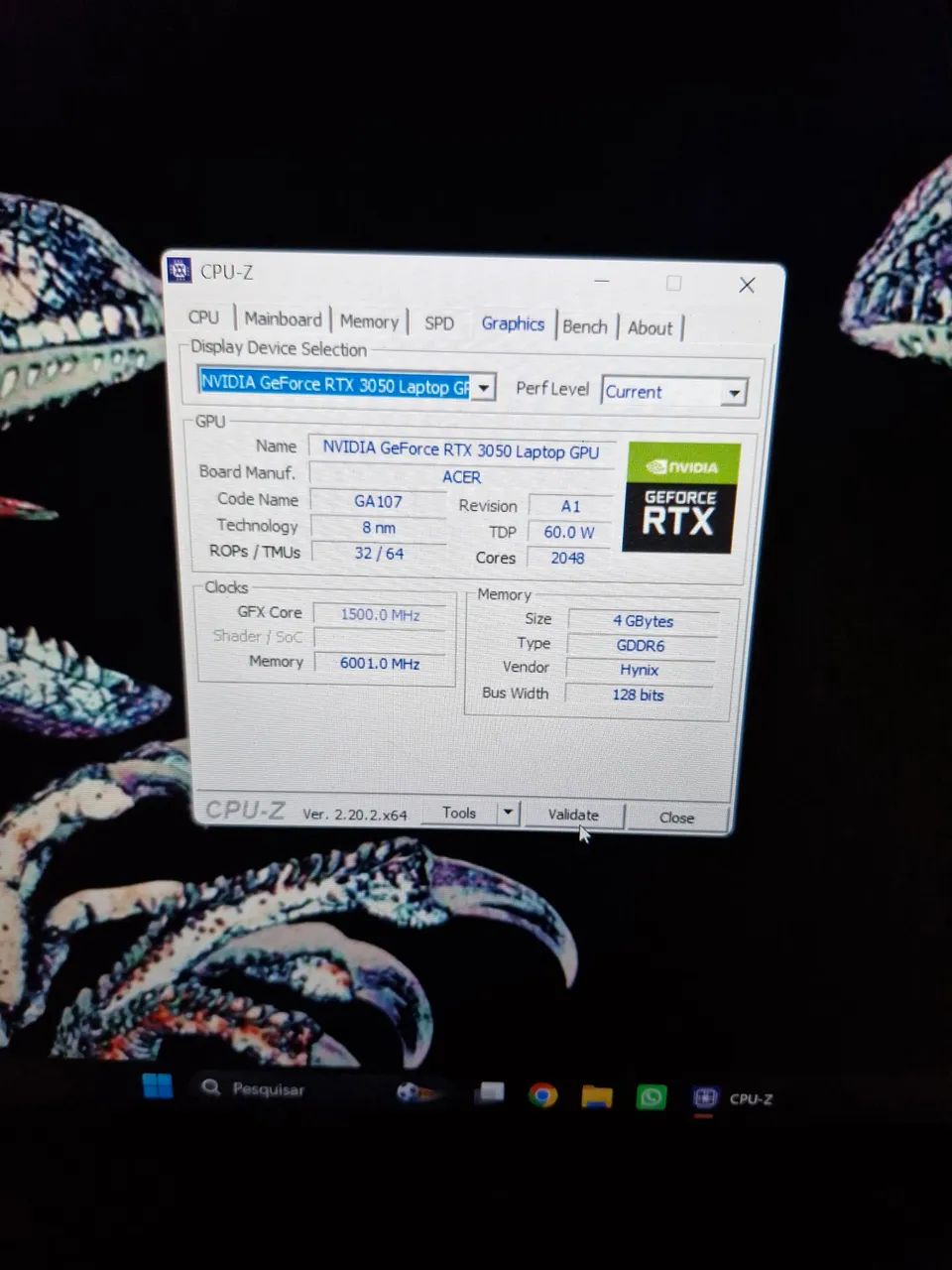Open the Task View taskbar icon

click(x=489, y=1093)
